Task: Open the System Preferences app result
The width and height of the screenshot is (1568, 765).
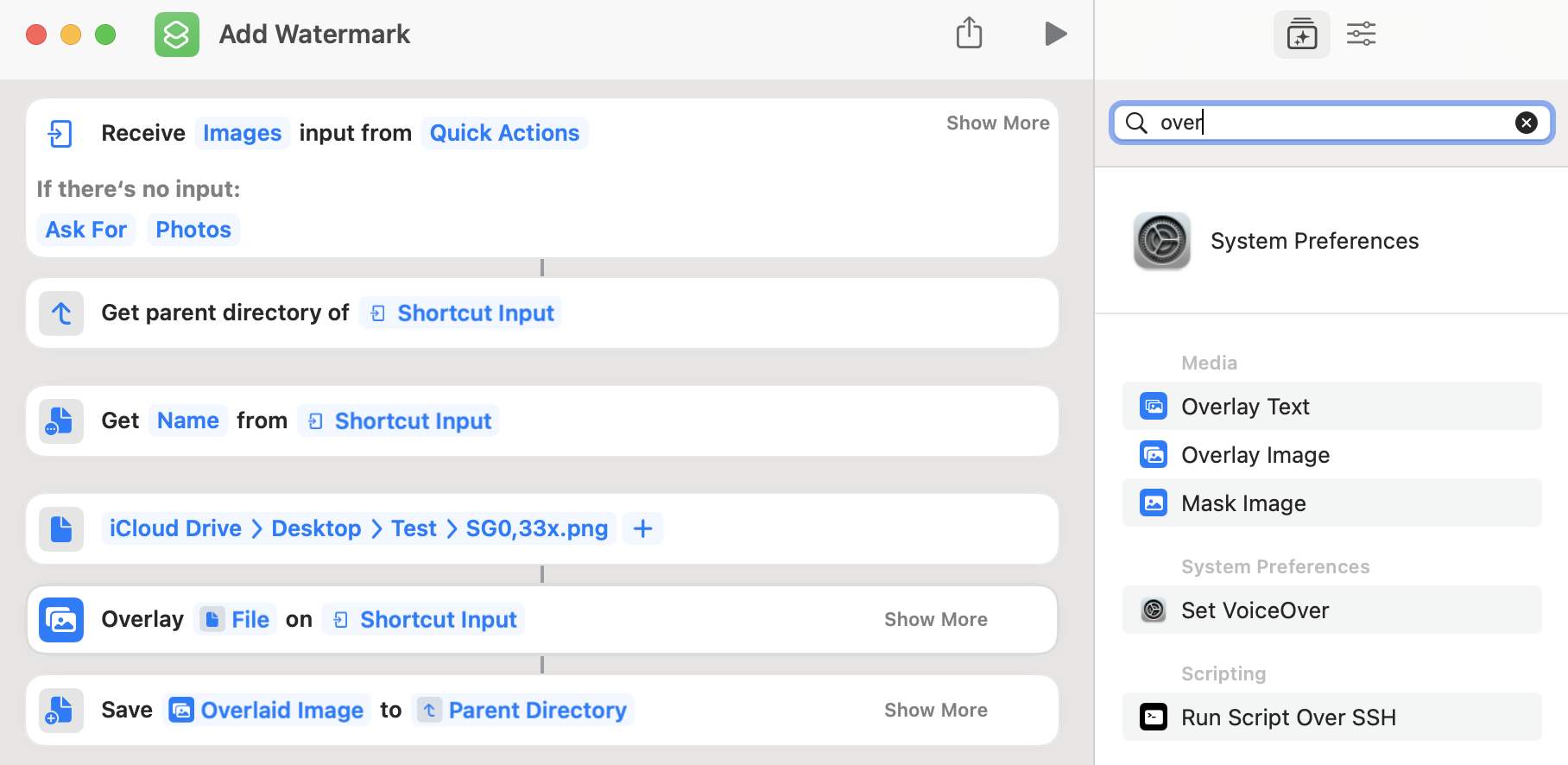Action: coord(1314,241)
